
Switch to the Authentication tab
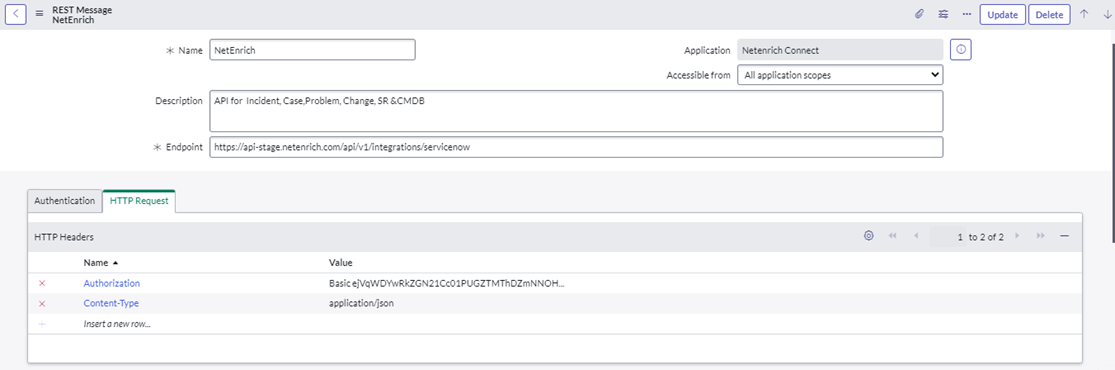click(x=65, y=201)
